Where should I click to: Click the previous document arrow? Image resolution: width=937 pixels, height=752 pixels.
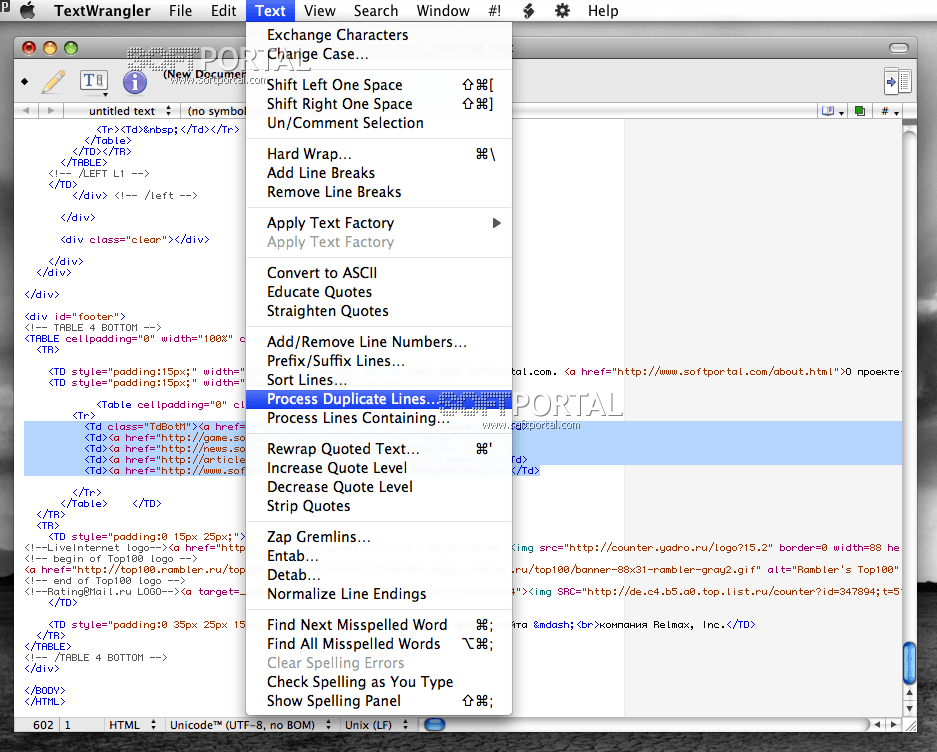coord(25,111)
